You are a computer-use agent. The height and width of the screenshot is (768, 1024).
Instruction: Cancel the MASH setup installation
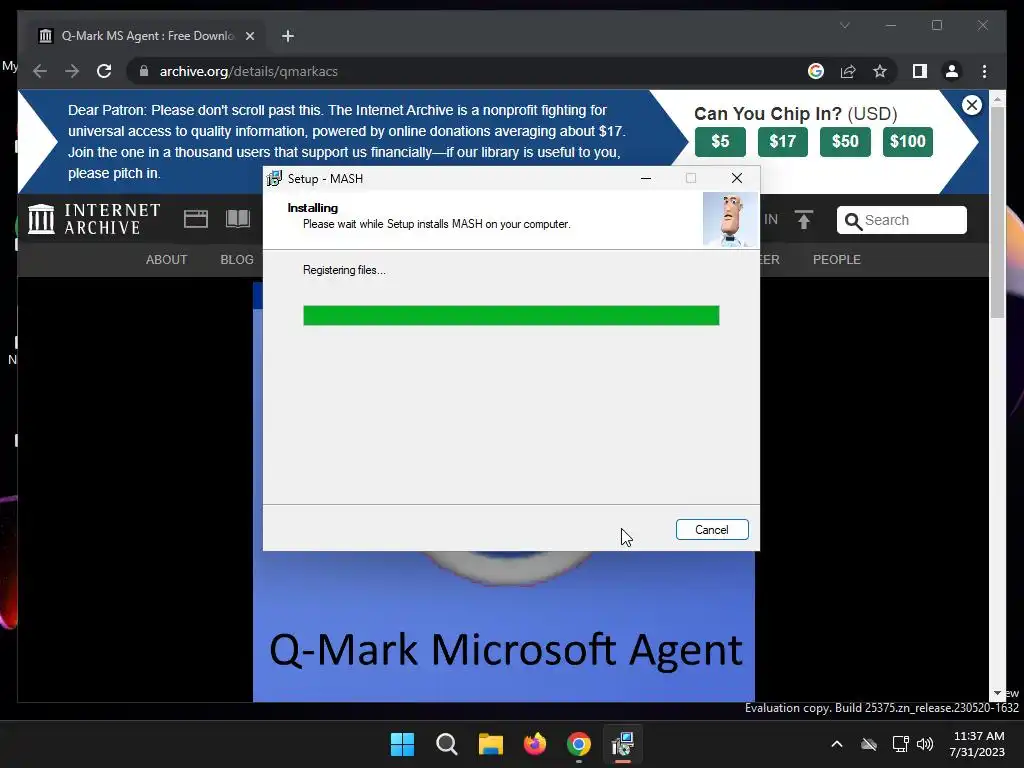[x=712, y=530]
